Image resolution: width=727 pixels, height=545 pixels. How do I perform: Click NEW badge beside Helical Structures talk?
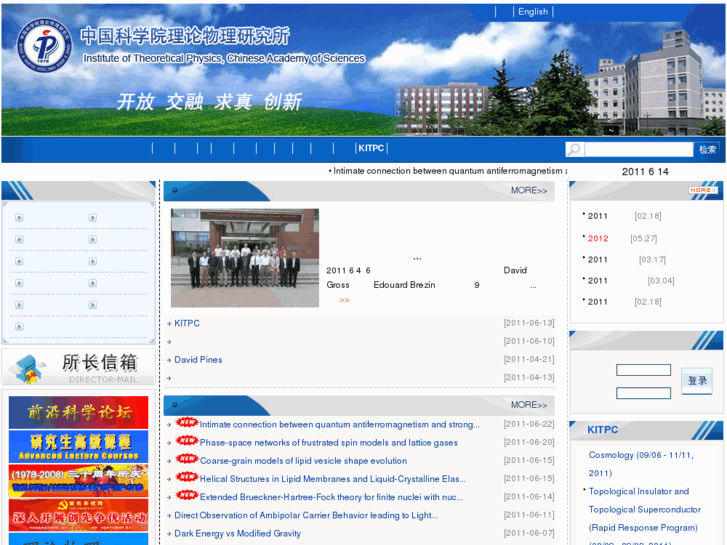pyautogui.click(x=187, y=477)
